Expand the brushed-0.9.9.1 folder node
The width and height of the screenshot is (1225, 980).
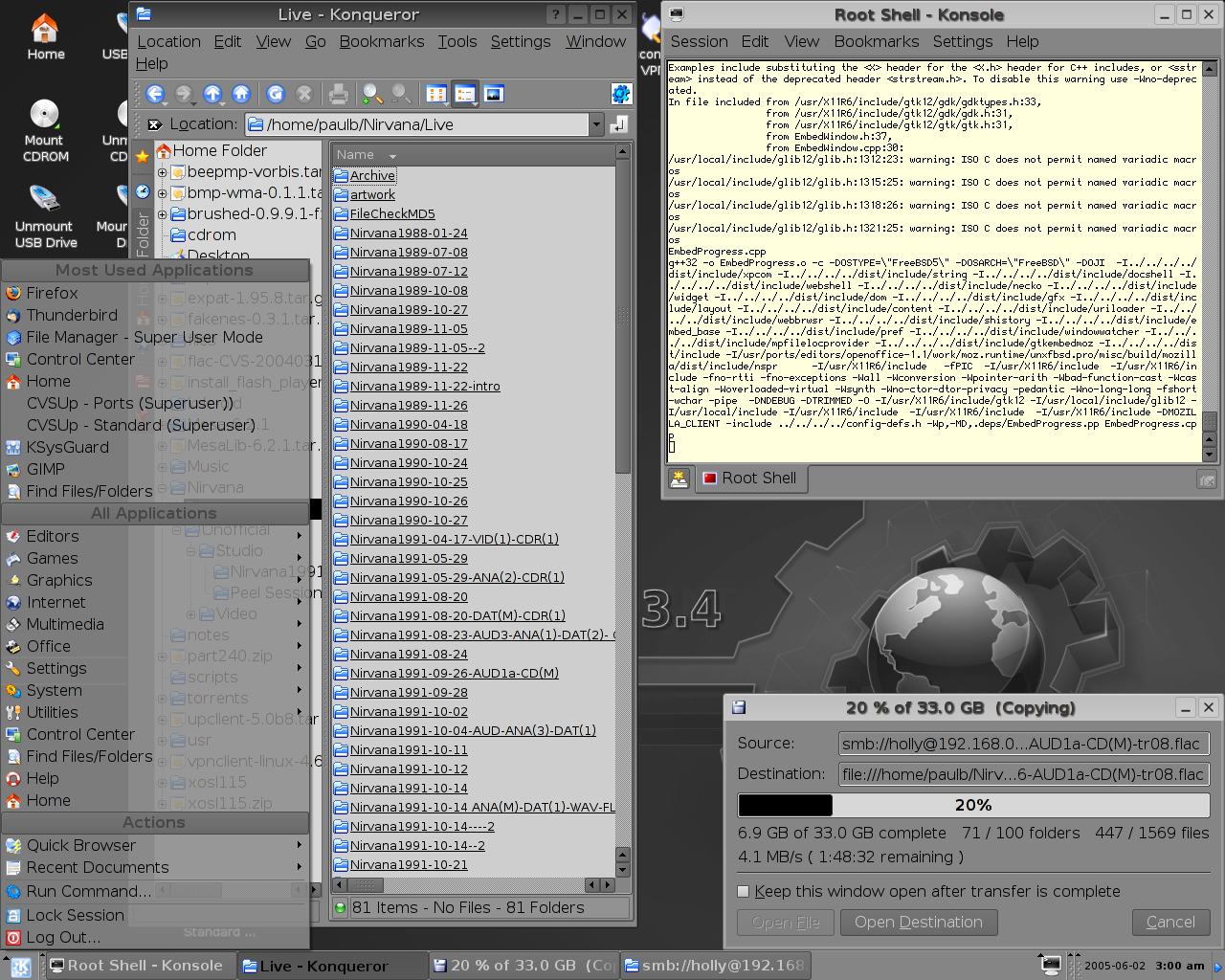coord(163,214)
